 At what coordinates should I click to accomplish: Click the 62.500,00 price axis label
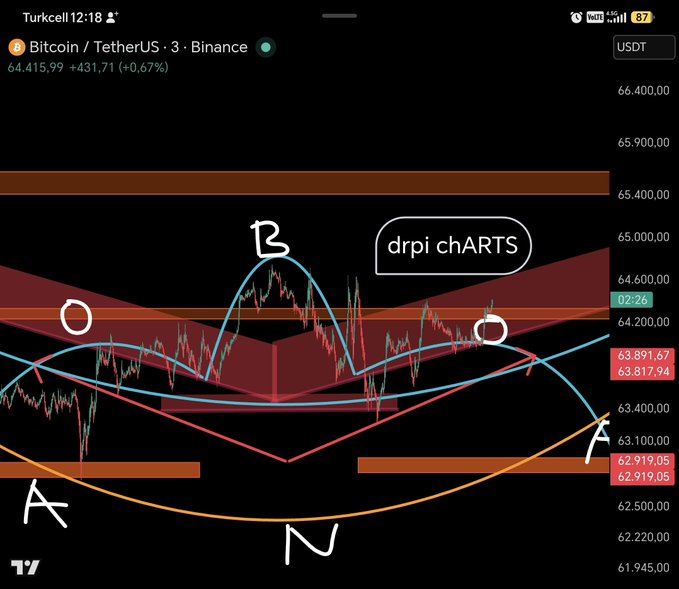point(643,506)
